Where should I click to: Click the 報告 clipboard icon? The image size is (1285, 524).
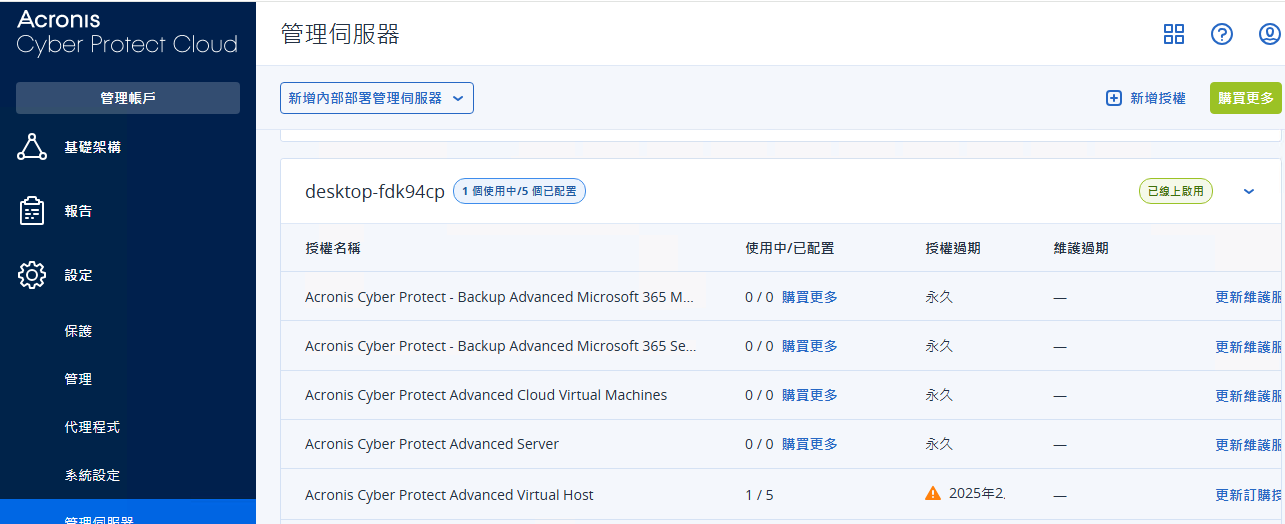coord(33,211)
